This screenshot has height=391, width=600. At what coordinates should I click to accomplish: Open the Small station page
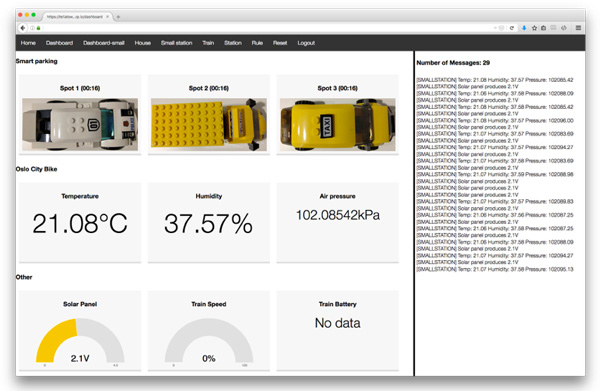pos(176,43)
